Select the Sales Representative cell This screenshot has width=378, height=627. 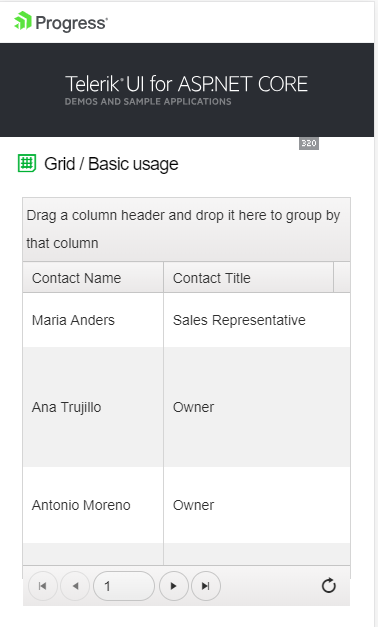(x=257, y=320)
